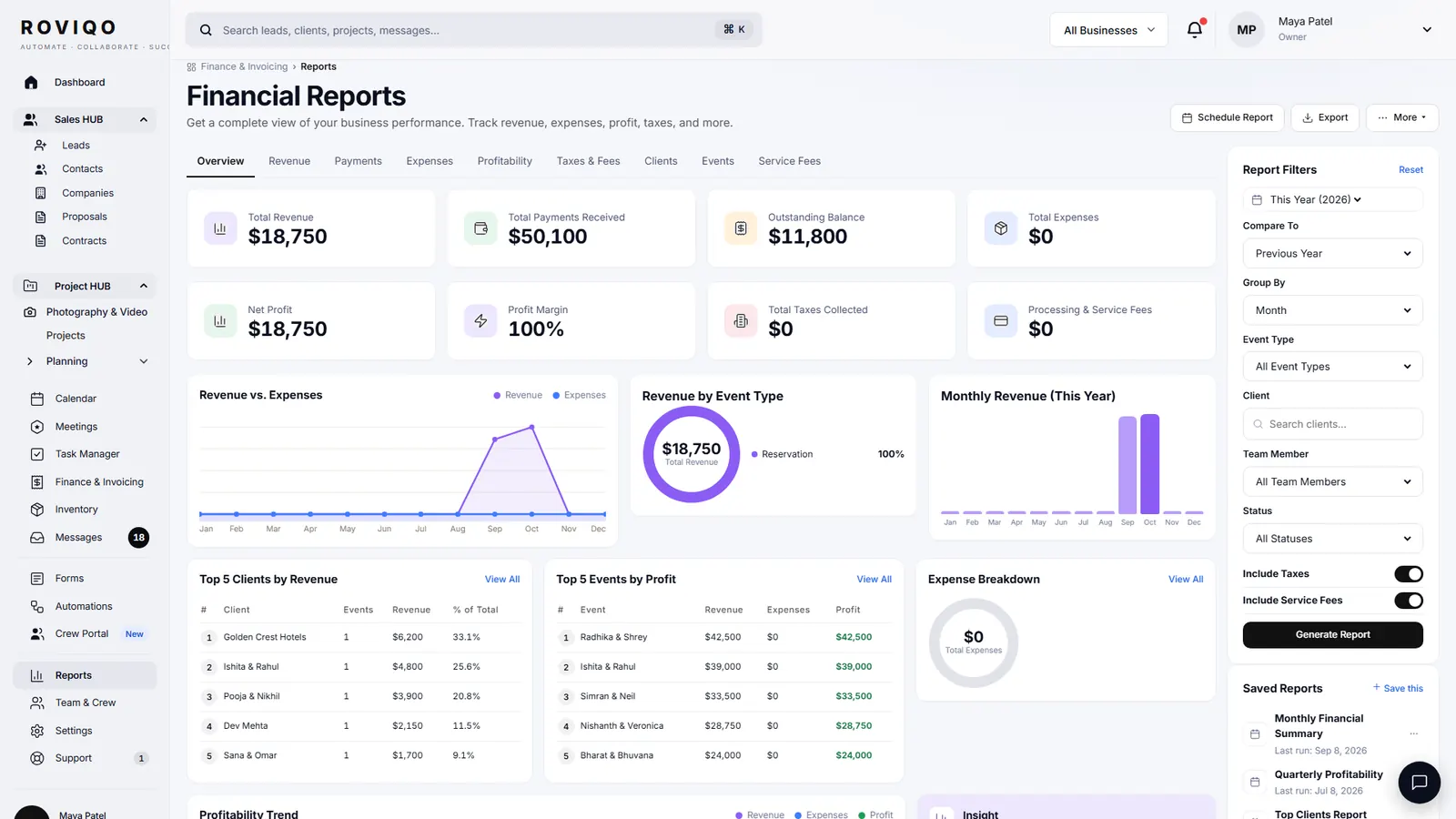This screenshot has width=1456, height=819.
Task: Open the Taxes & Fees tab
Action: click(x=588, y=161)
